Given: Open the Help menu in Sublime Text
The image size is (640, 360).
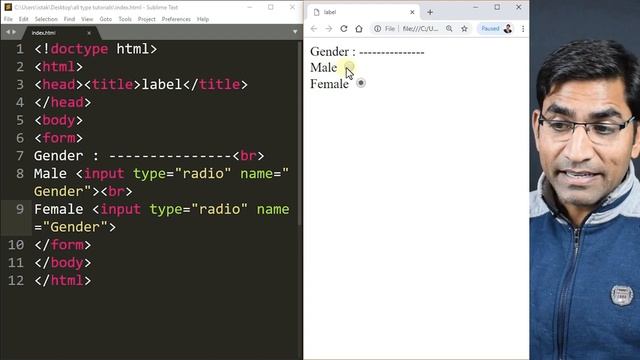Looking at the screenshot, I should click(203, 19).
